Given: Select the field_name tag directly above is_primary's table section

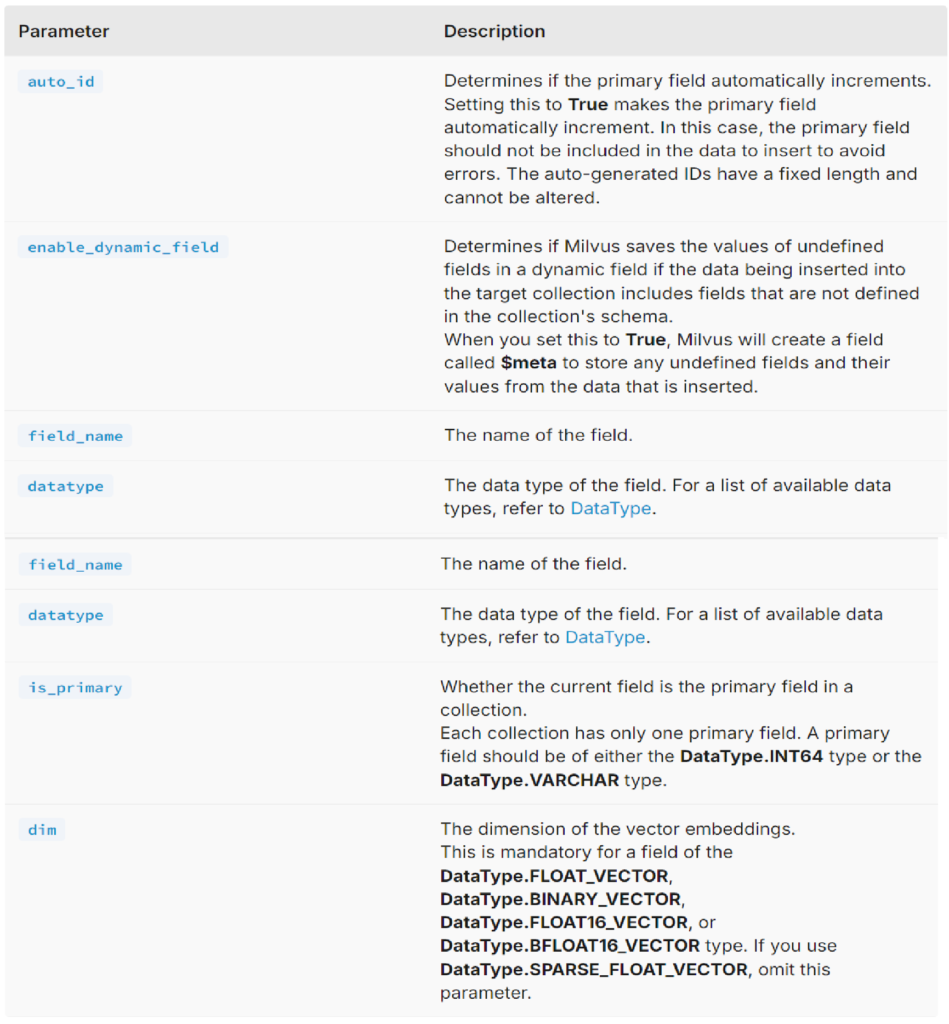Looking at the screenshot, I should tap(75, 565).
